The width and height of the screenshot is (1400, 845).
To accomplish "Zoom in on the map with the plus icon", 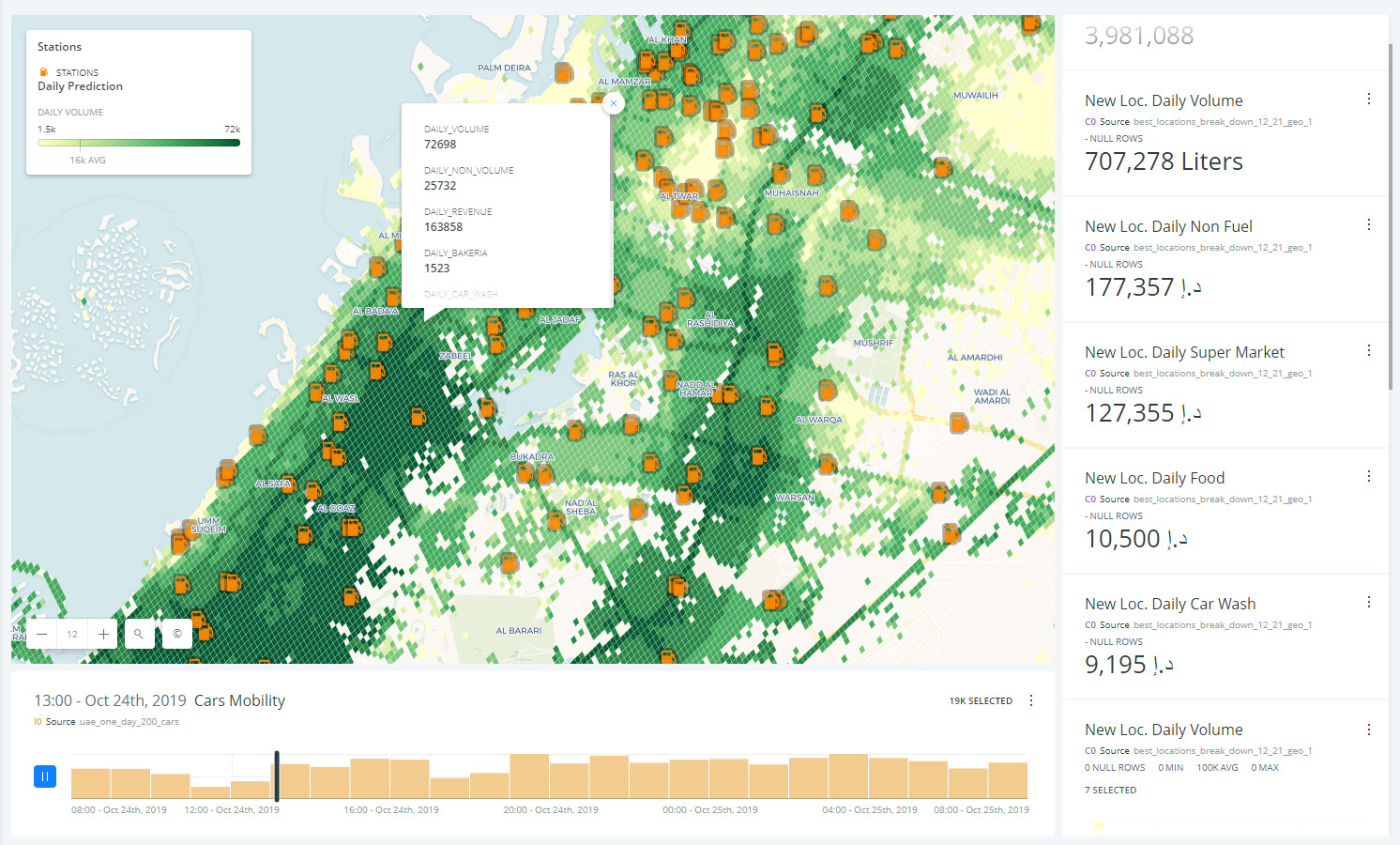I will pos(102,634).
